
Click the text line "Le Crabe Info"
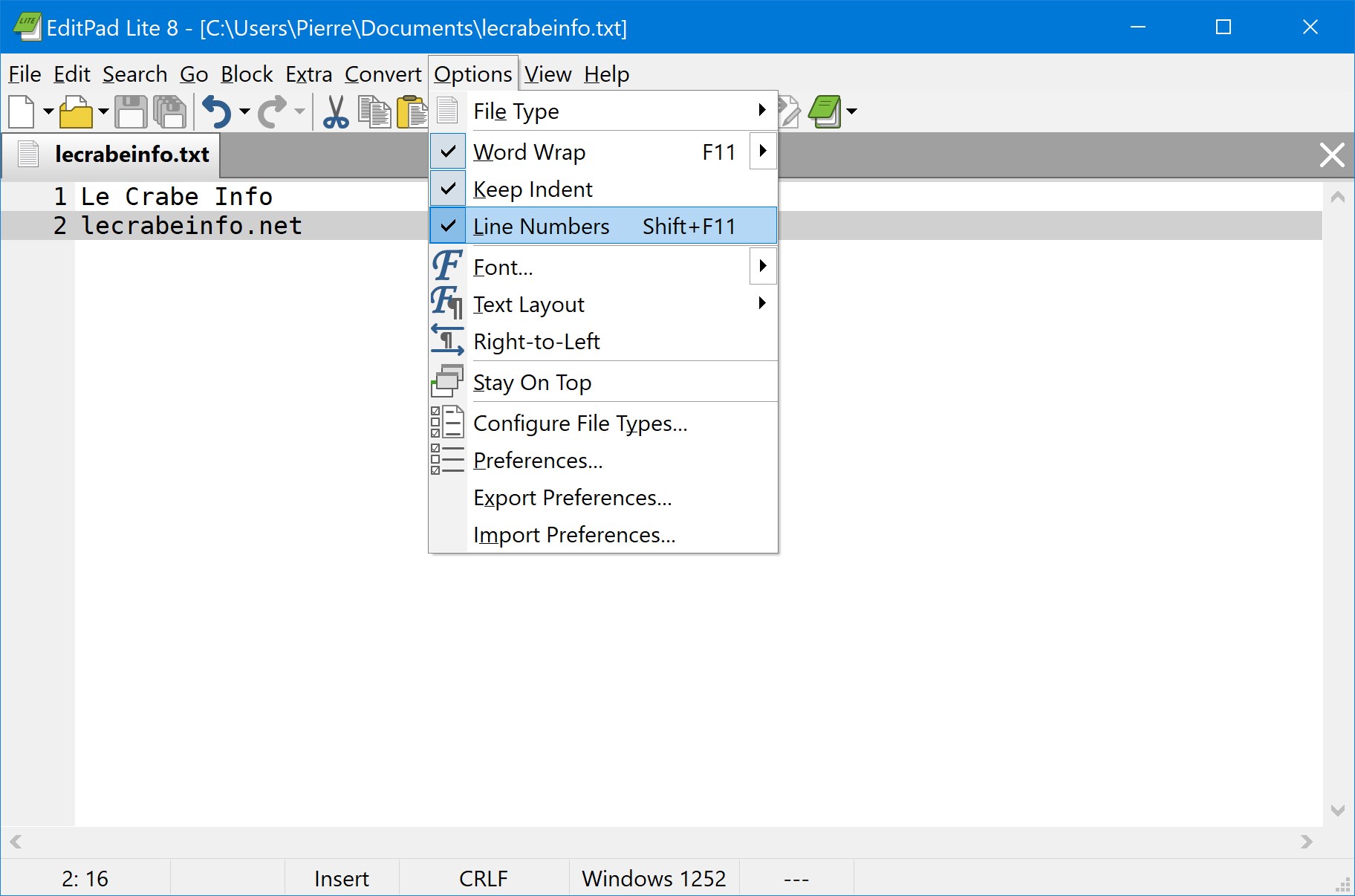pos(177,197)
